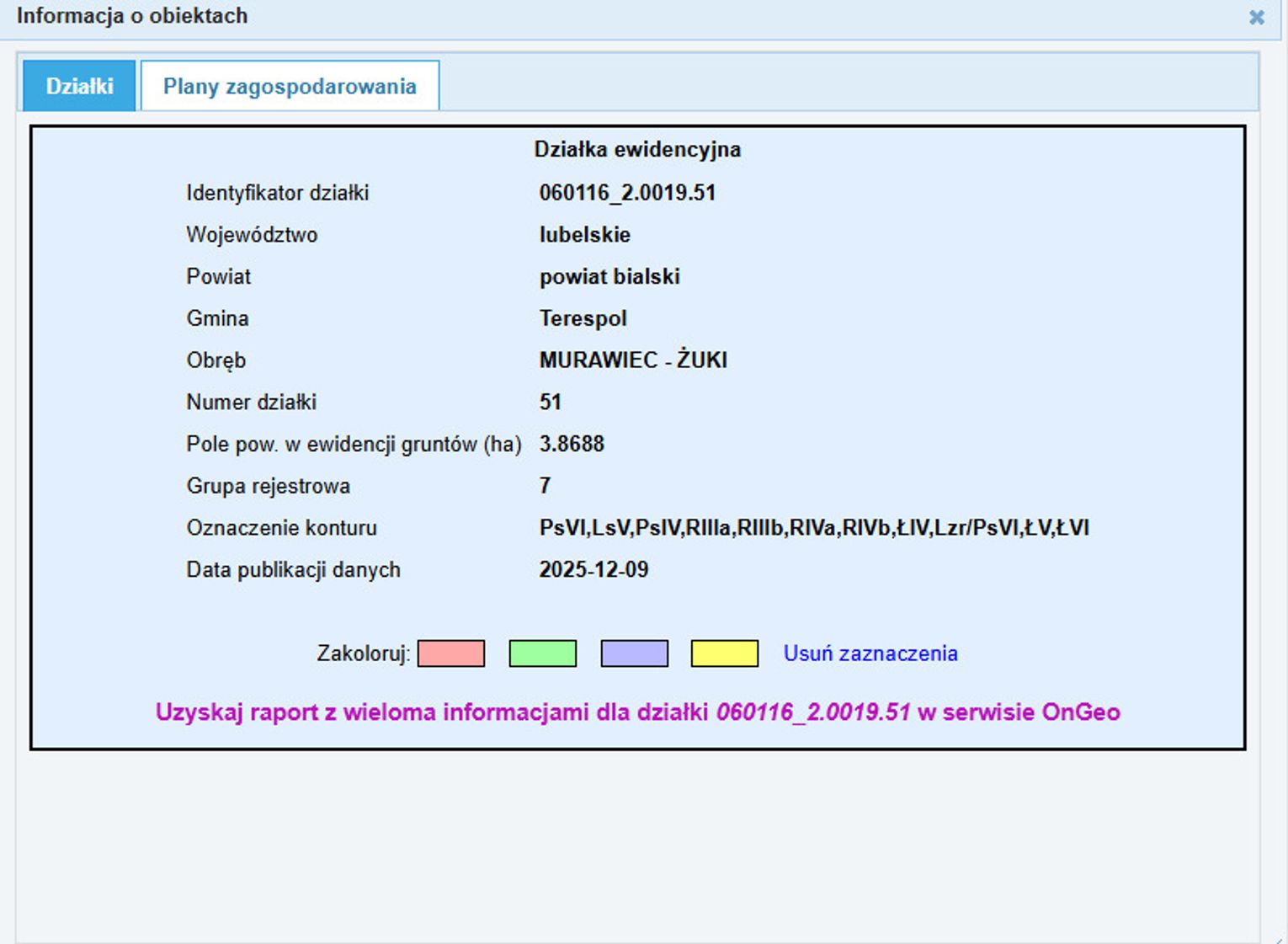Click the powiat bialski value
Viewport: 1288px width, 944px height.
tap(609, 277)
